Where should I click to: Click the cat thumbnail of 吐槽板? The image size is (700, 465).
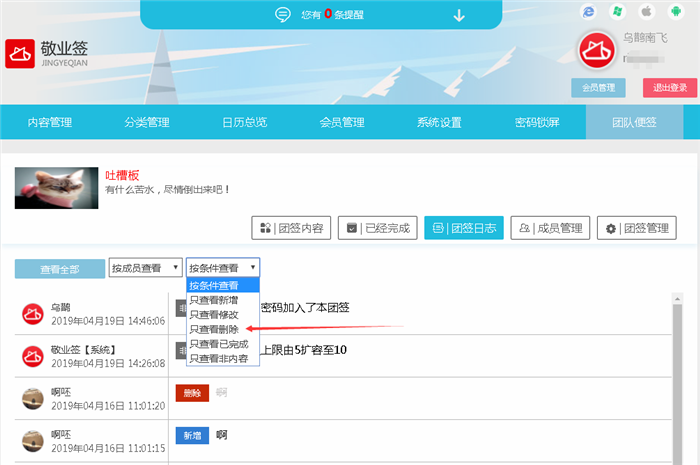click(x=56, y=187)
